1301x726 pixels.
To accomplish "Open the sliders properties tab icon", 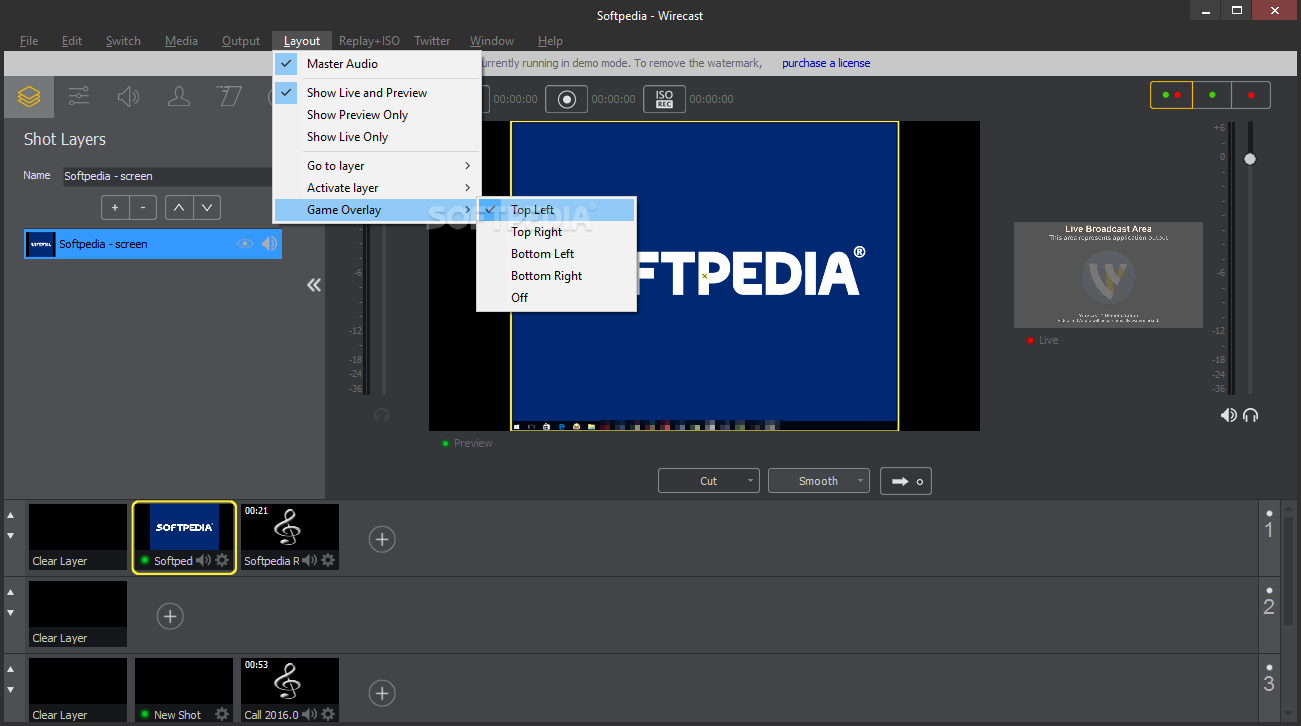I will tap(78, 97).
